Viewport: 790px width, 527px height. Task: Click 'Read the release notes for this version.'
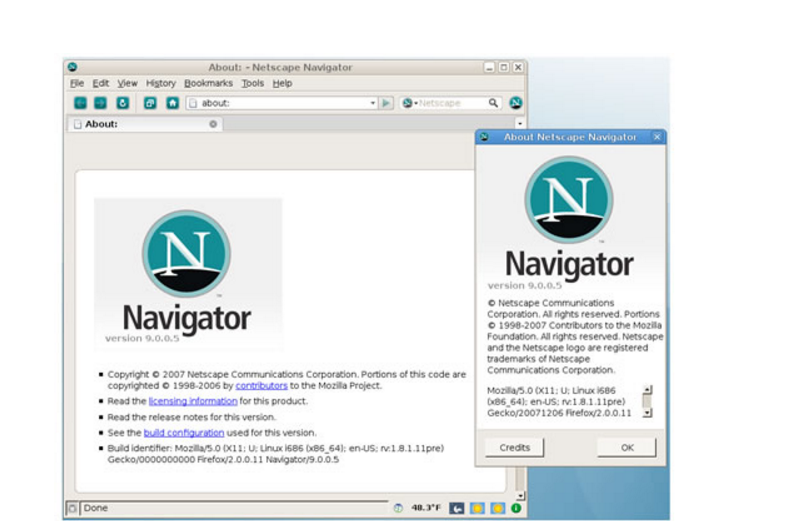[191, 417]
